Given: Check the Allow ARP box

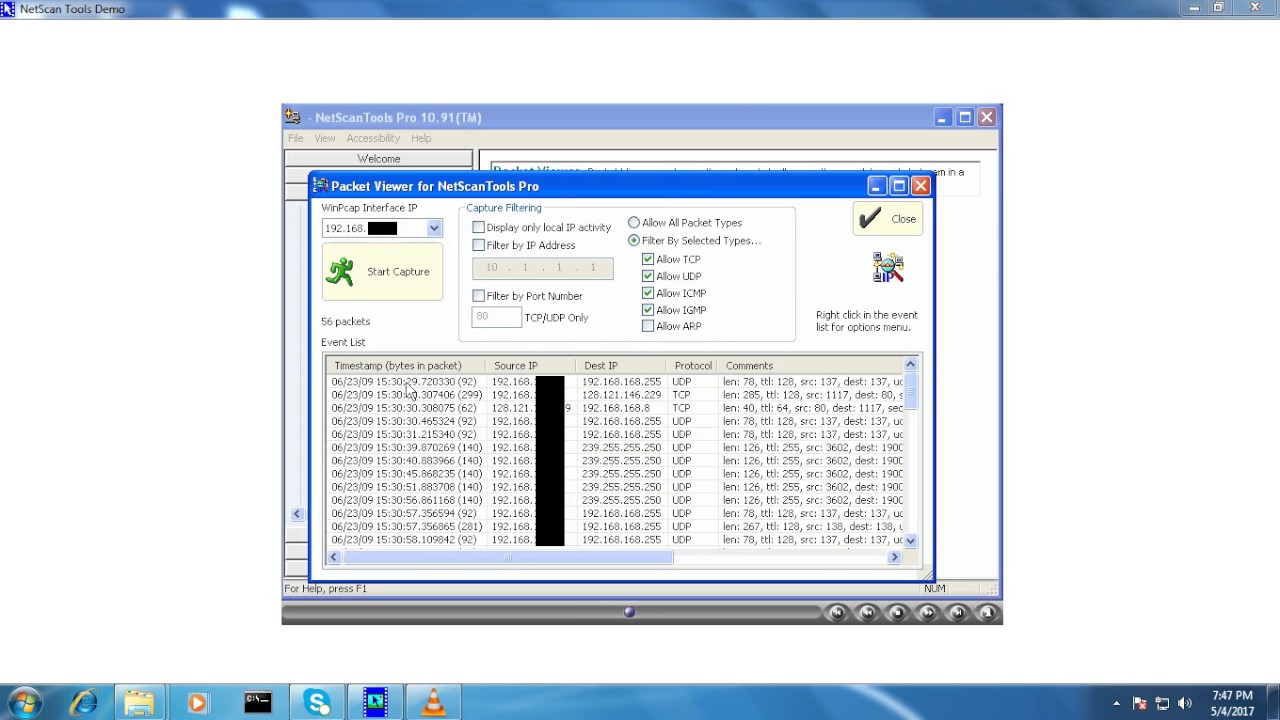Looking at the screenshot, I should tap(648, 326).
